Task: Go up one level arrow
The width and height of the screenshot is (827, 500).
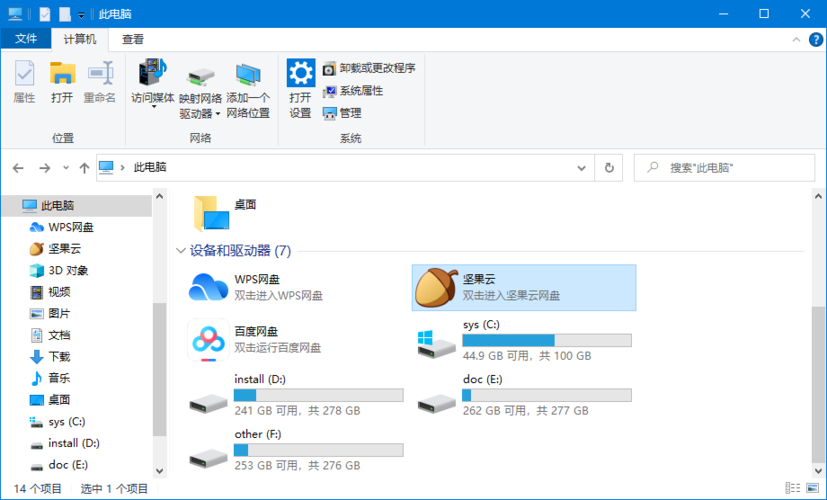Action: [84, 168]
